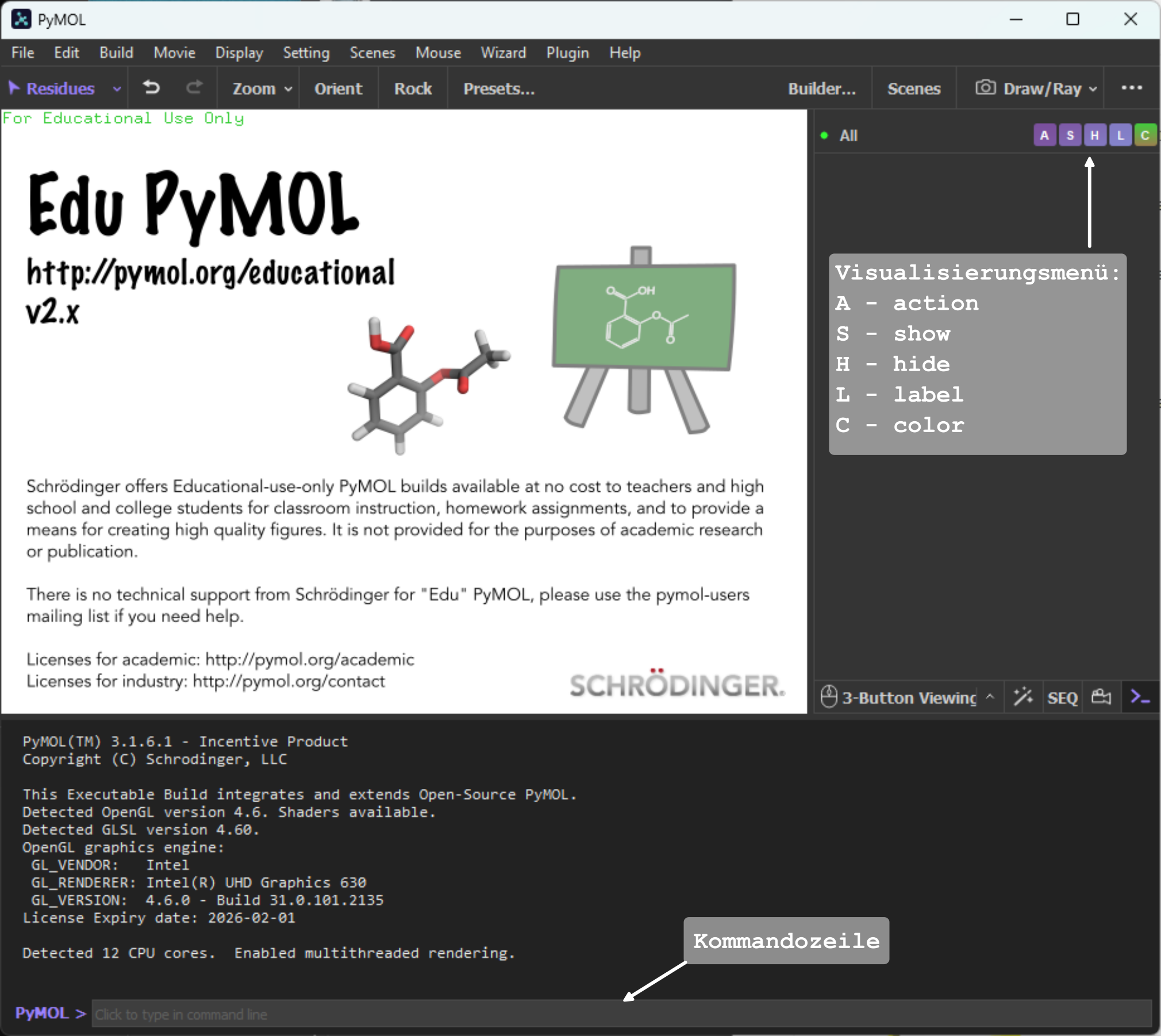Open the Scenes menu in menu bar
The image size is (1161, 1036).
(372, 52)
